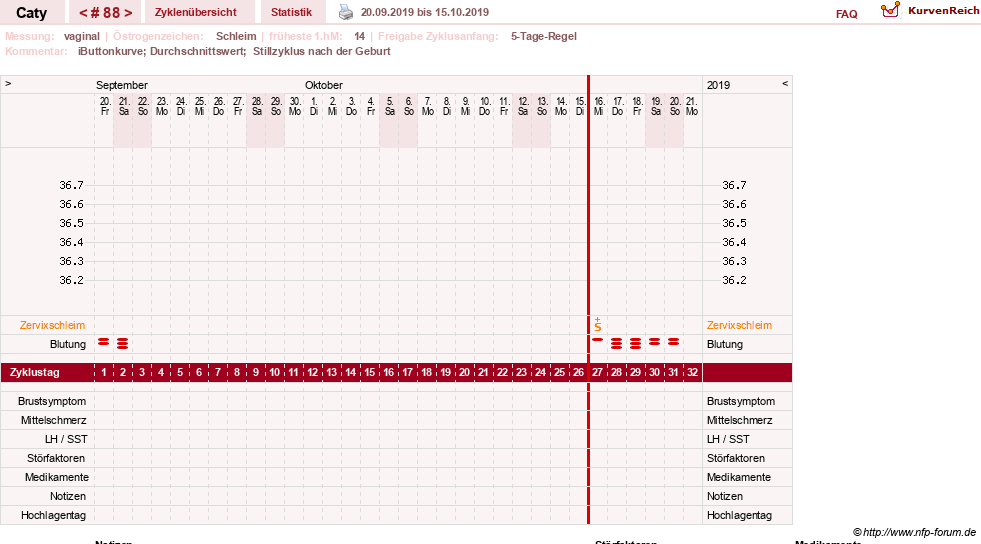Open the FAQ link
The image size is (981, 544).
pyautogui.click(x=846, y=14)
